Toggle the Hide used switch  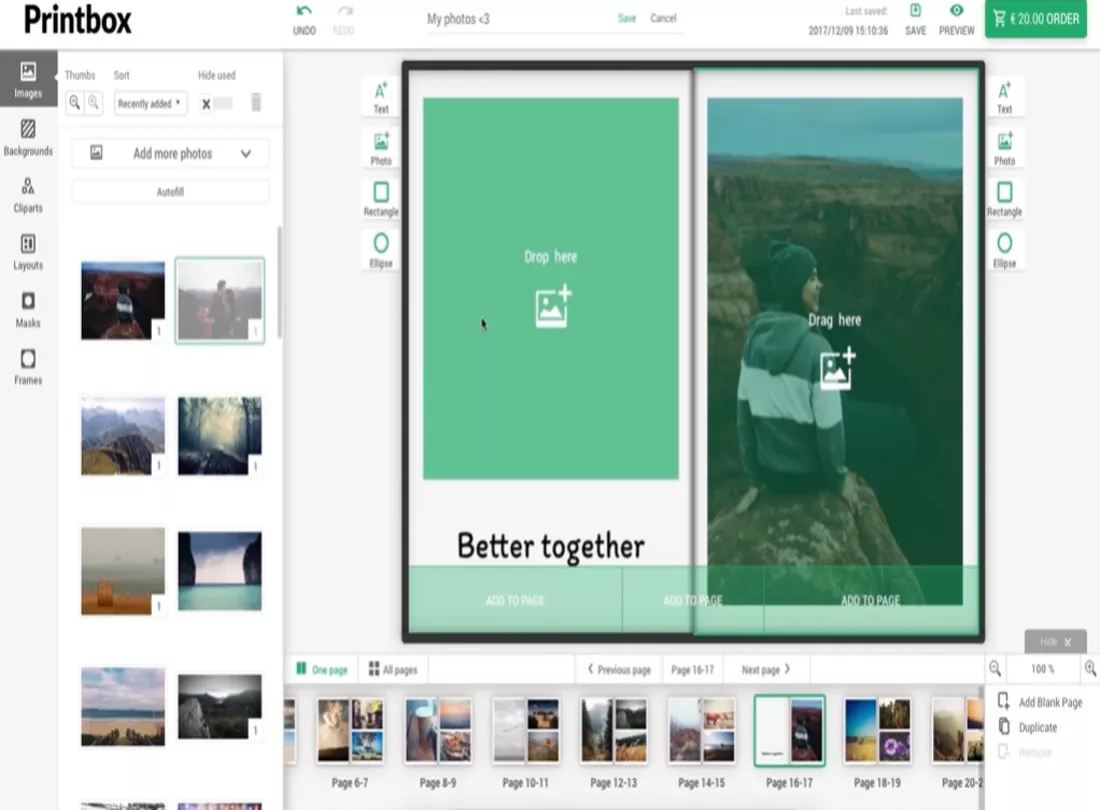[216, 103]
